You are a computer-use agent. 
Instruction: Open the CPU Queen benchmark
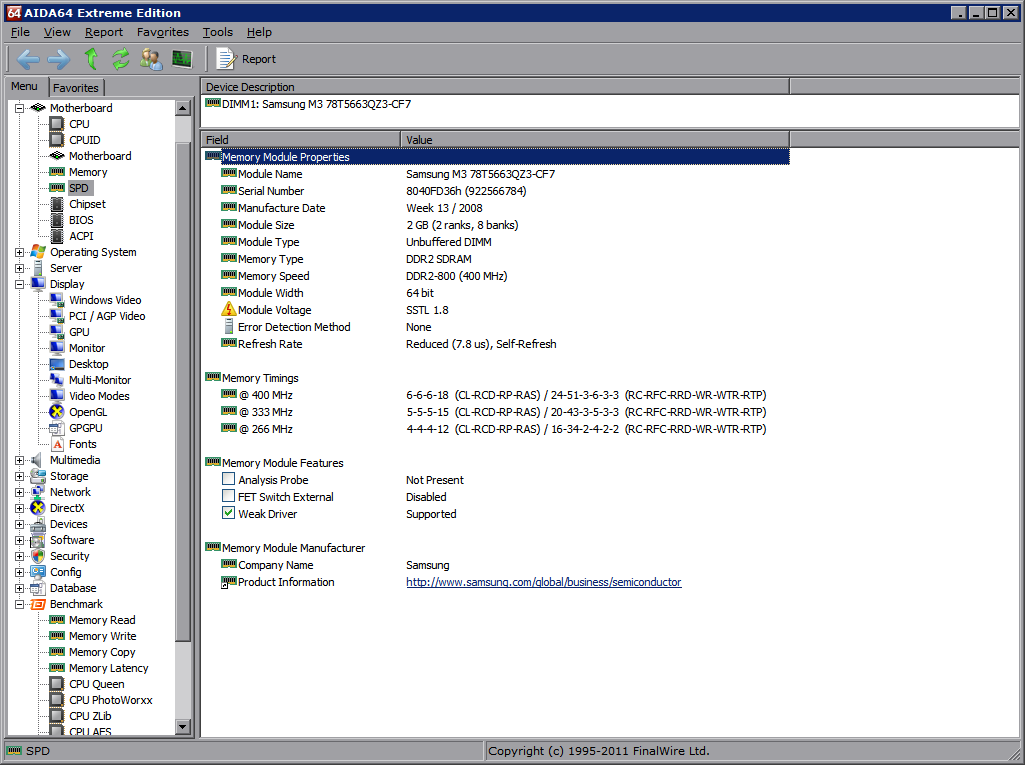coord(96,684)
